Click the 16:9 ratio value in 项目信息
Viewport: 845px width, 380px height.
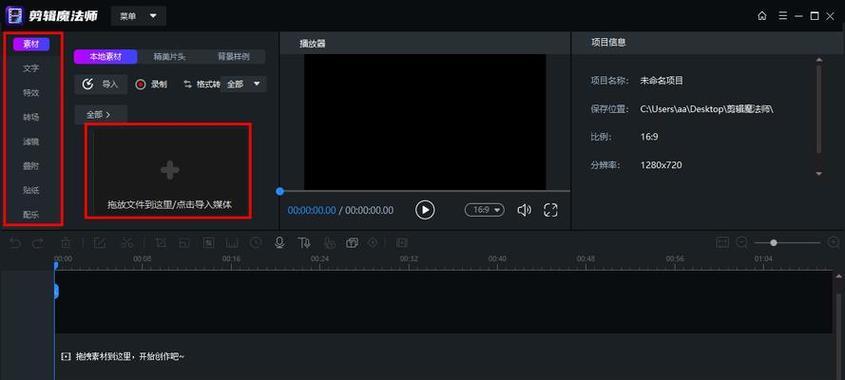point(649,137)
